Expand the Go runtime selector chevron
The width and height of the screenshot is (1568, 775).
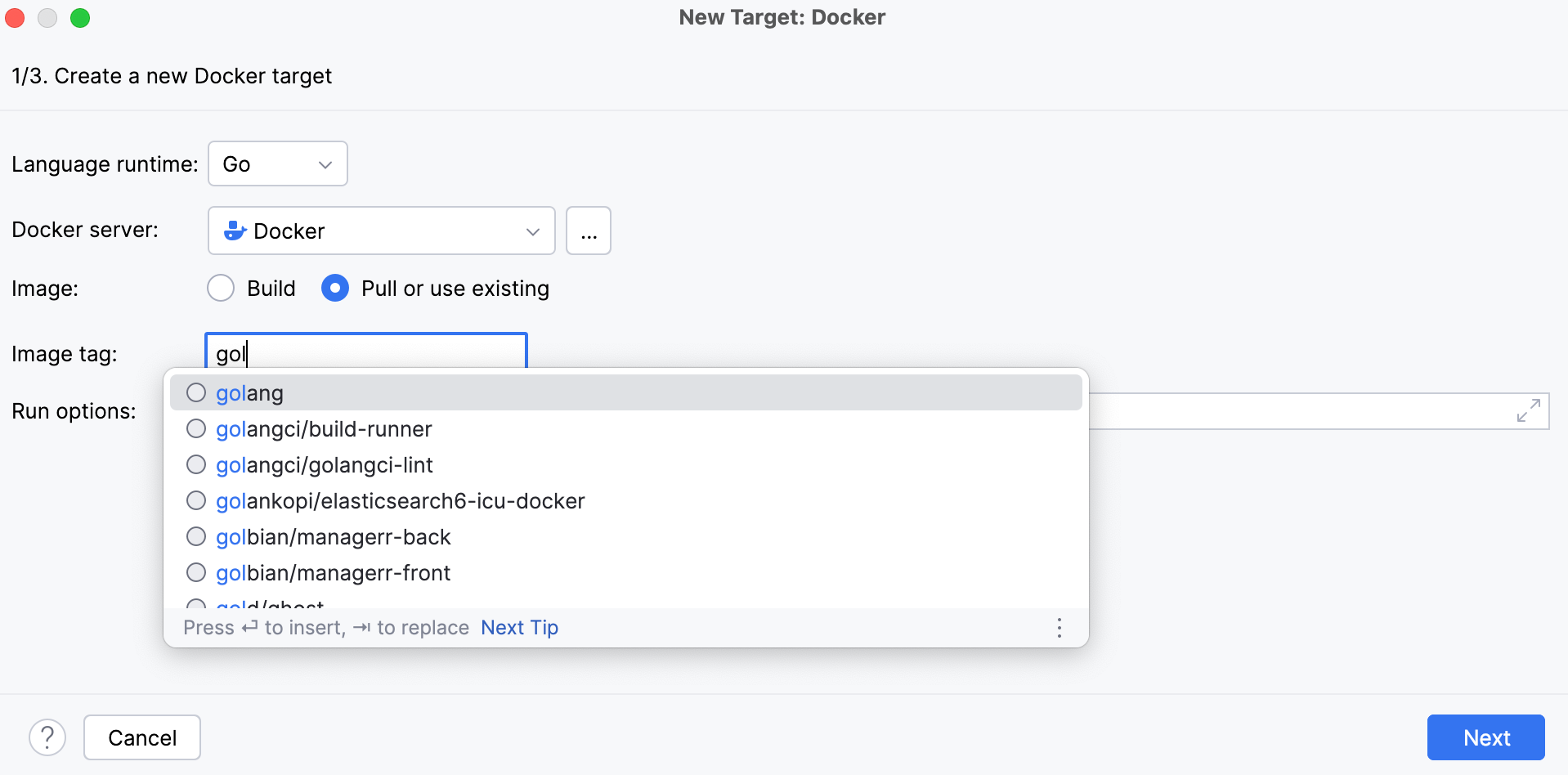point(324,164)
